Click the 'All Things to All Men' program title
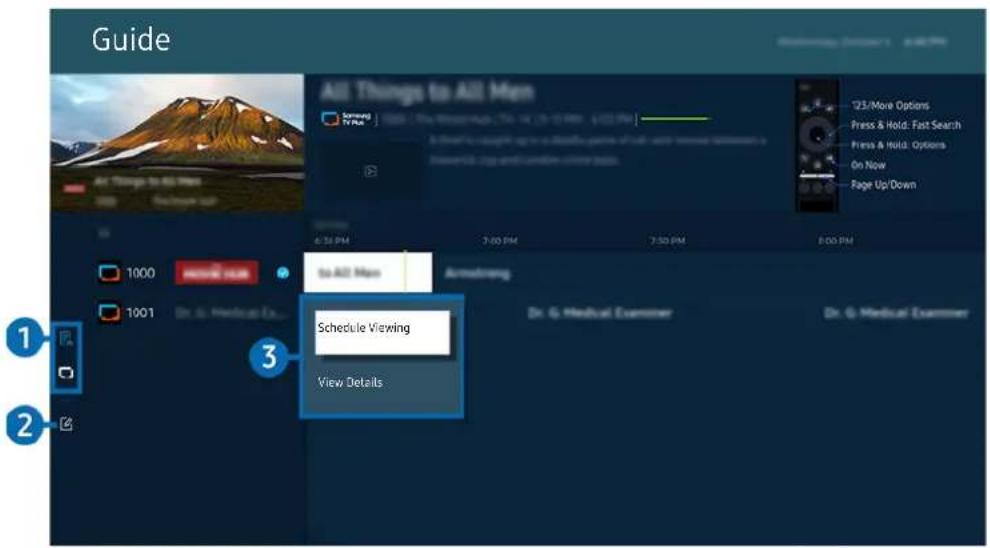 pos(427,92)
